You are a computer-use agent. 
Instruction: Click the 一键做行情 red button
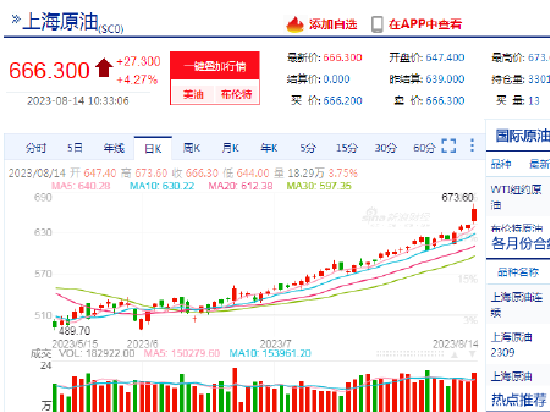[x=215, y=66]
